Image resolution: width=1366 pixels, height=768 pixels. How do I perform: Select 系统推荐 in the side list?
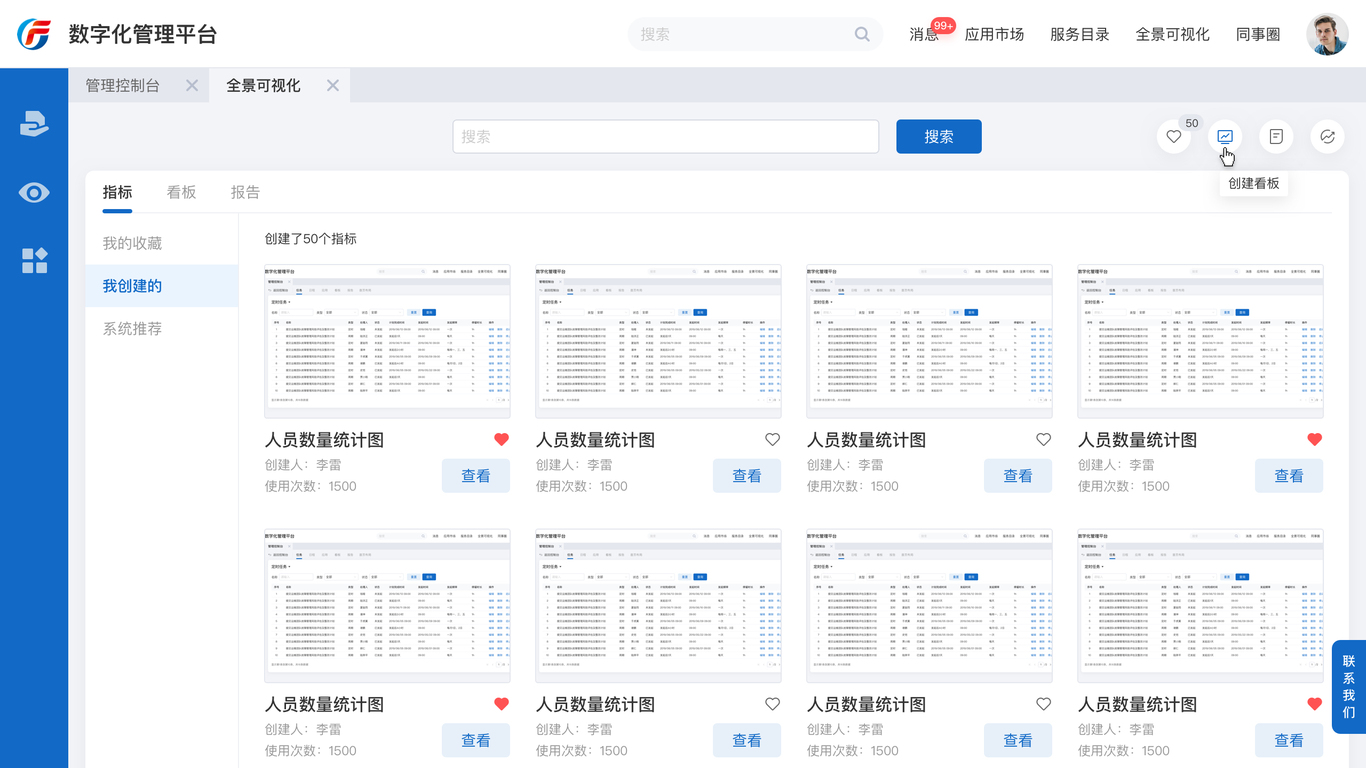coord(162,329)
